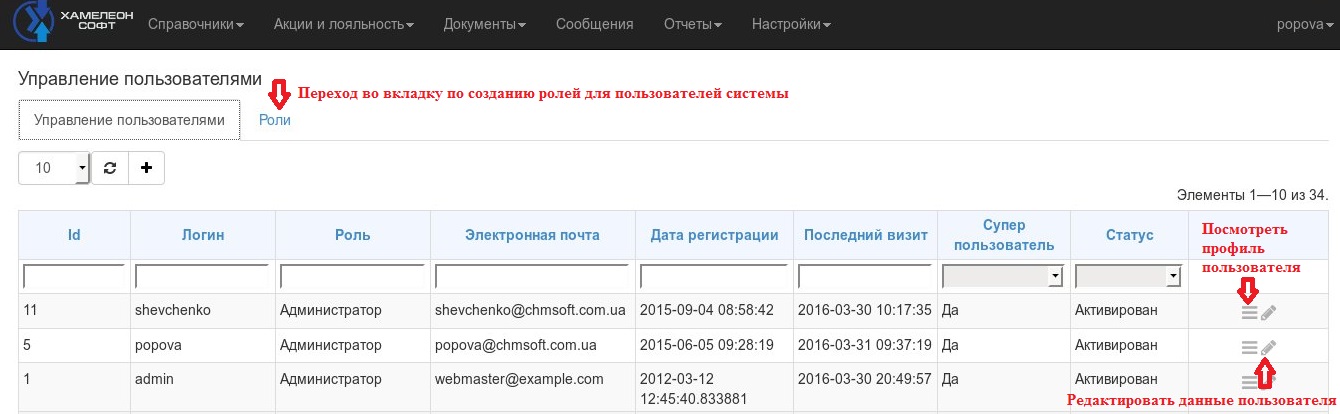This screenshot has width=1340, height=414.
Task: Edit pencil icon in popova row
Action: coord(1268,347)
